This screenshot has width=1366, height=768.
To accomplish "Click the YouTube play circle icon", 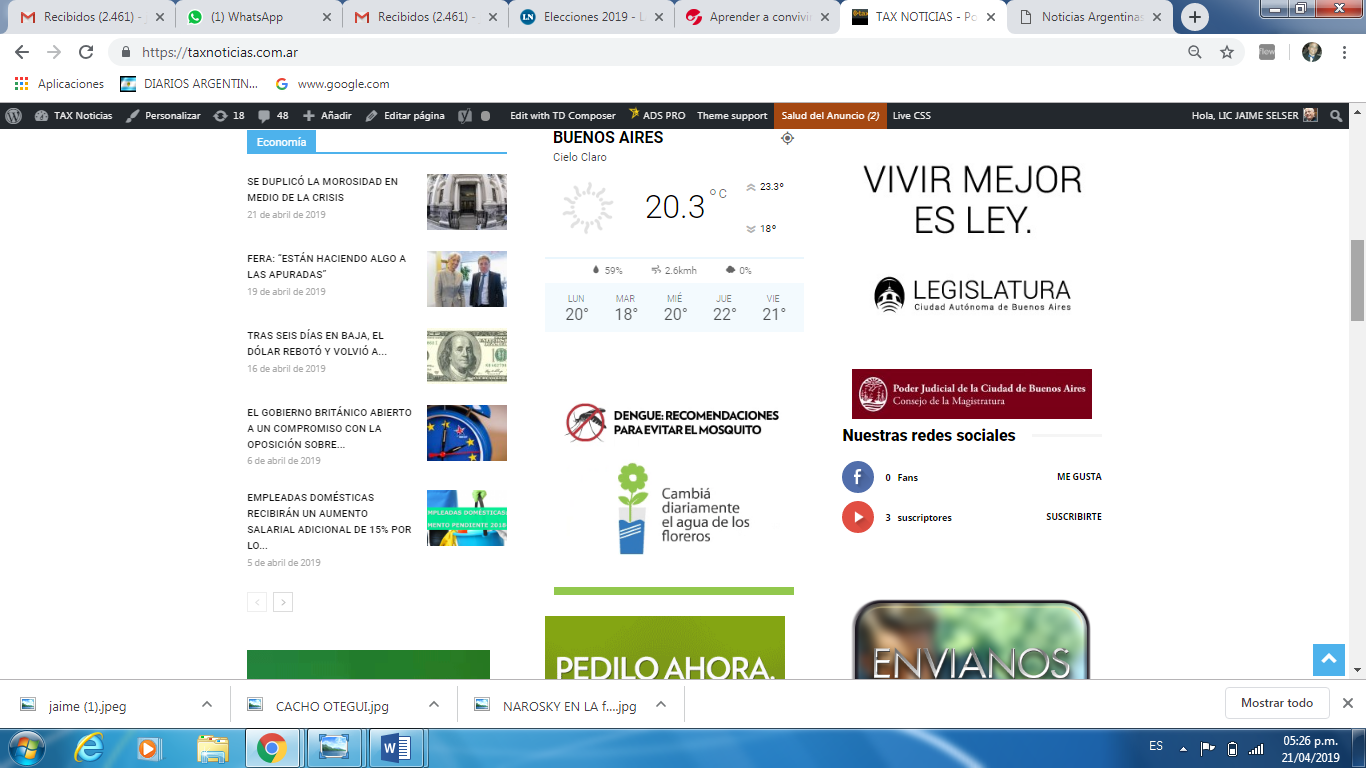I will tap(857, 517).
